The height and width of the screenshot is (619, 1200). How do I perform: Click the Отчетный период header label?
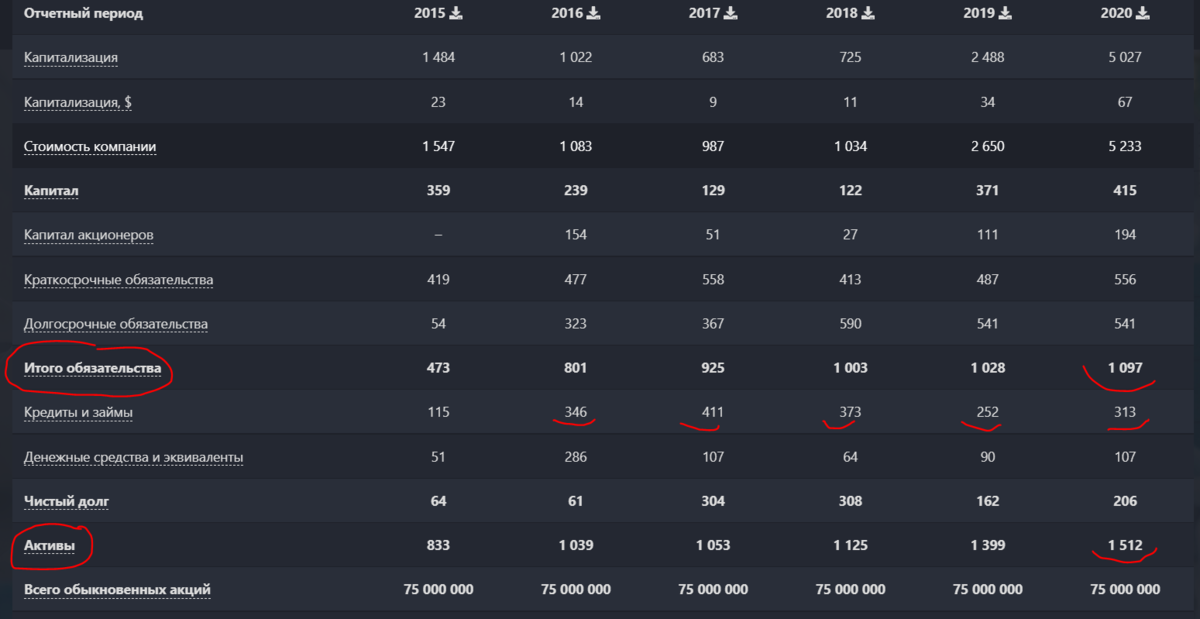pyautogui.click(x=83, y=13)
